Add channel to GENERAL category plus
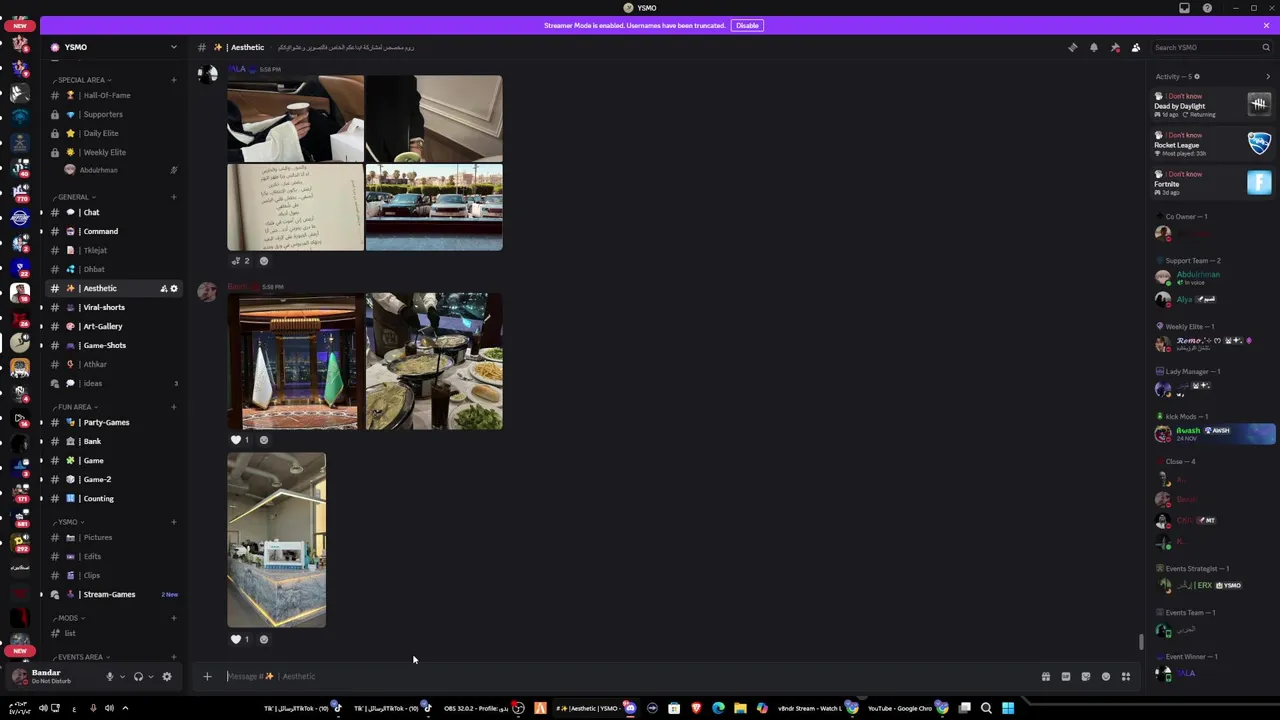Image resolution: width=1280 pixels, height=720 pixels. tap(174, 197)
